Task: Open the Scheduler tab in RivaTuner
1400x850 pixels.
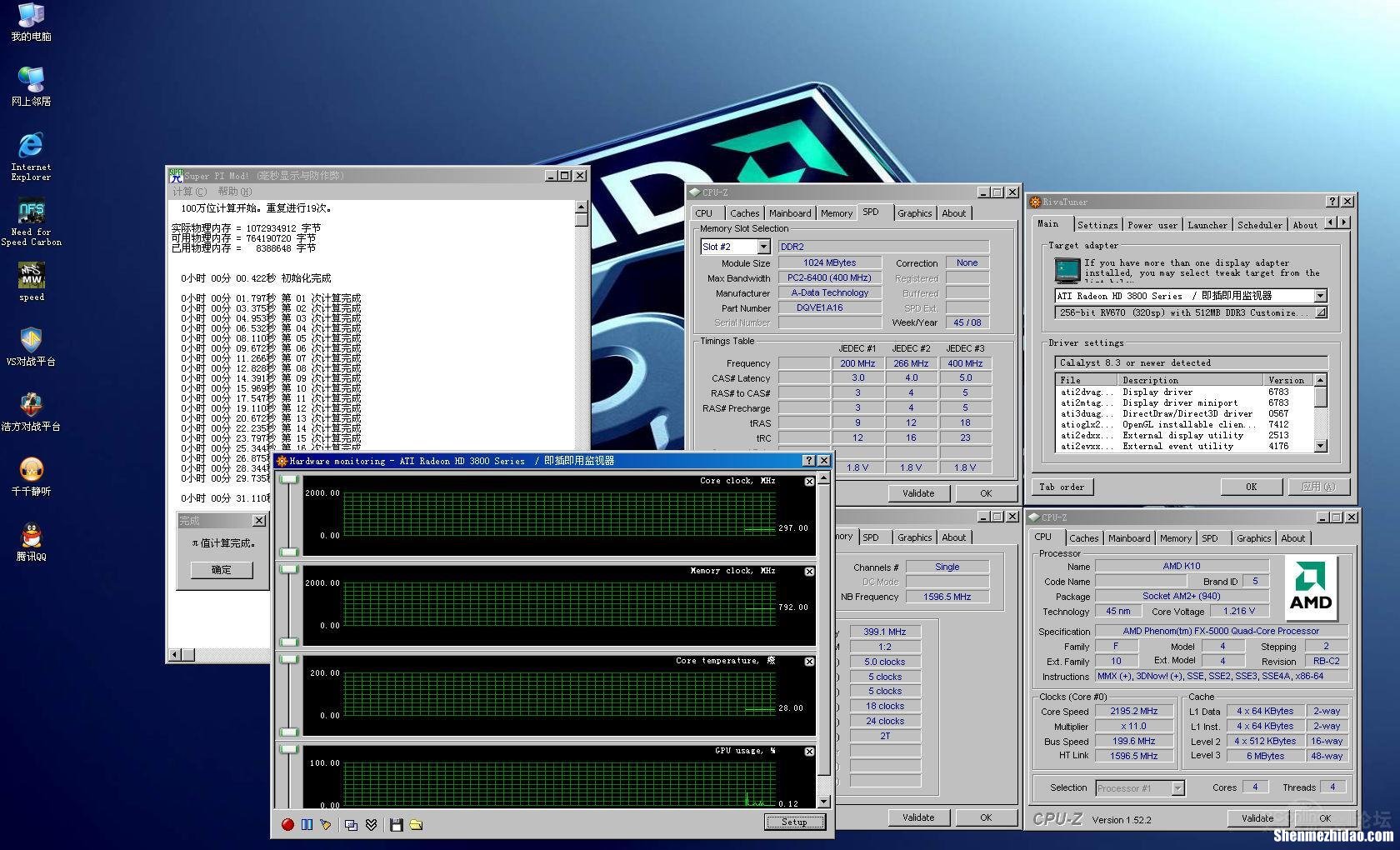Action: 1260,225
